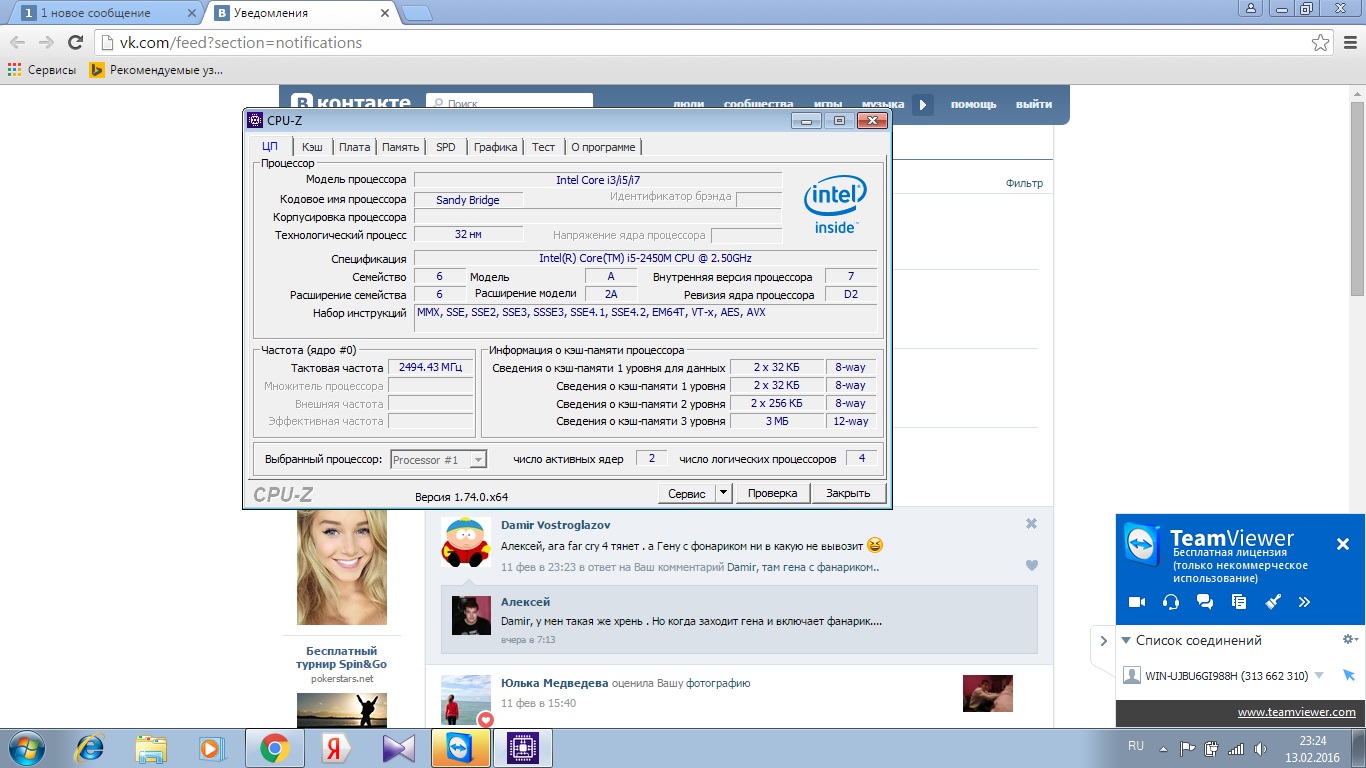This screenshot has height=768, width=1366.
Task: Click the 2494.43 МГц clock frequency value
Action: pos(430,368)
